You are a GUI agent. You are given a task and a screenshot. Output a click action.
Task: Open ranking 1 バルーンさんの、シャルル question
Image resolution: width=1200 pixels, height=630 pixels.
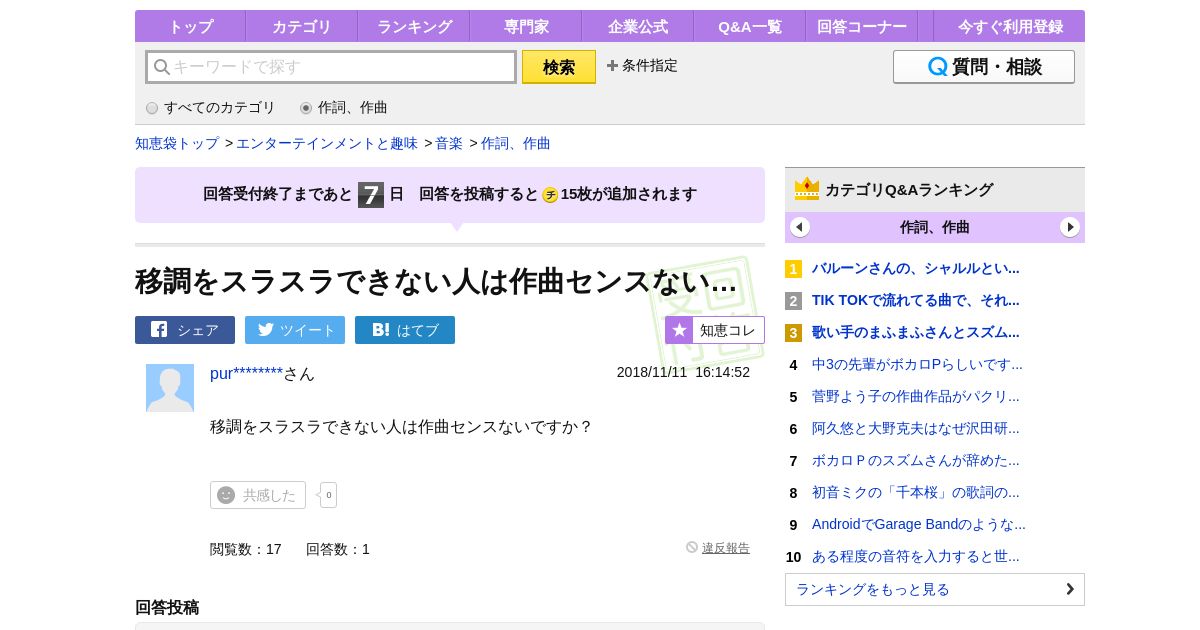click(x=915, y=268)
